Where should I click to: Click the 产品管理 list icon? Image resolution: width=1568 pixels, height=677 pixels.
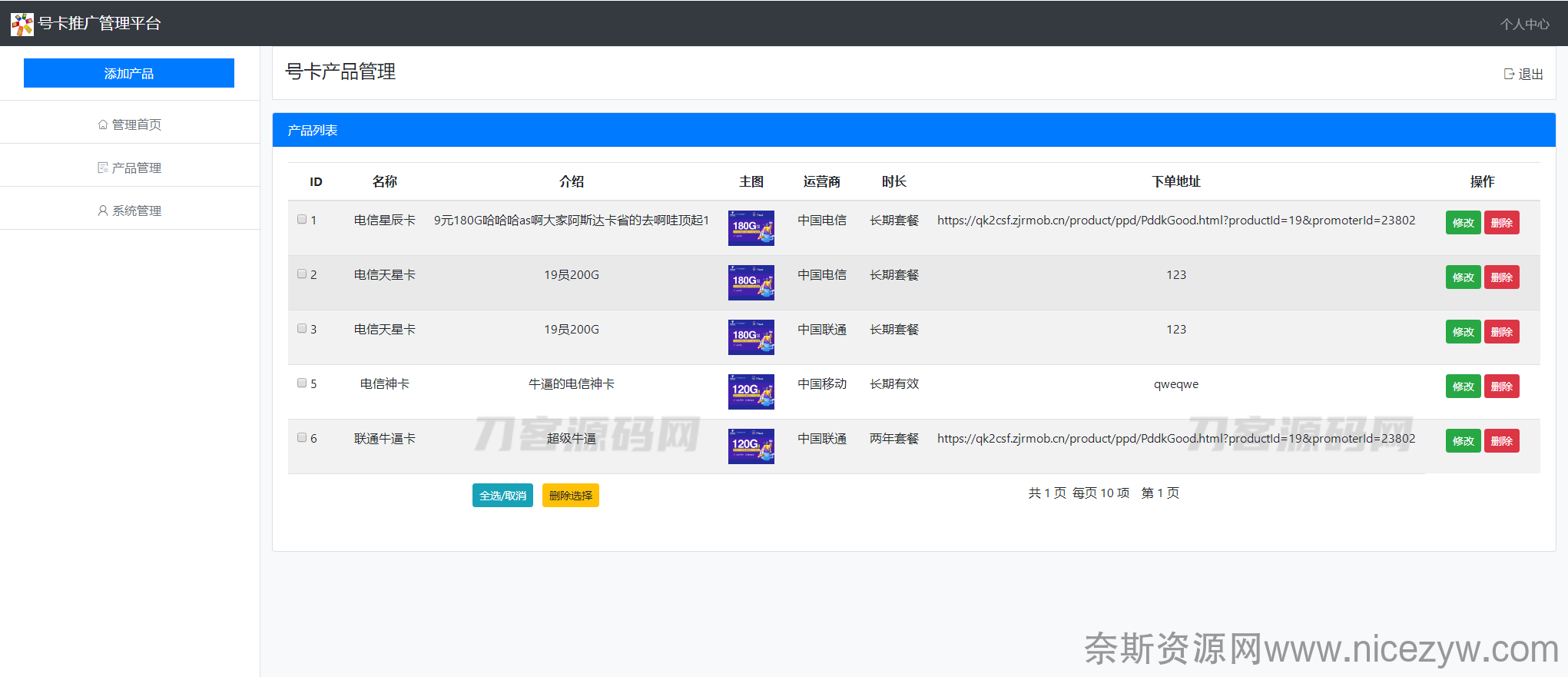[103, 168]
